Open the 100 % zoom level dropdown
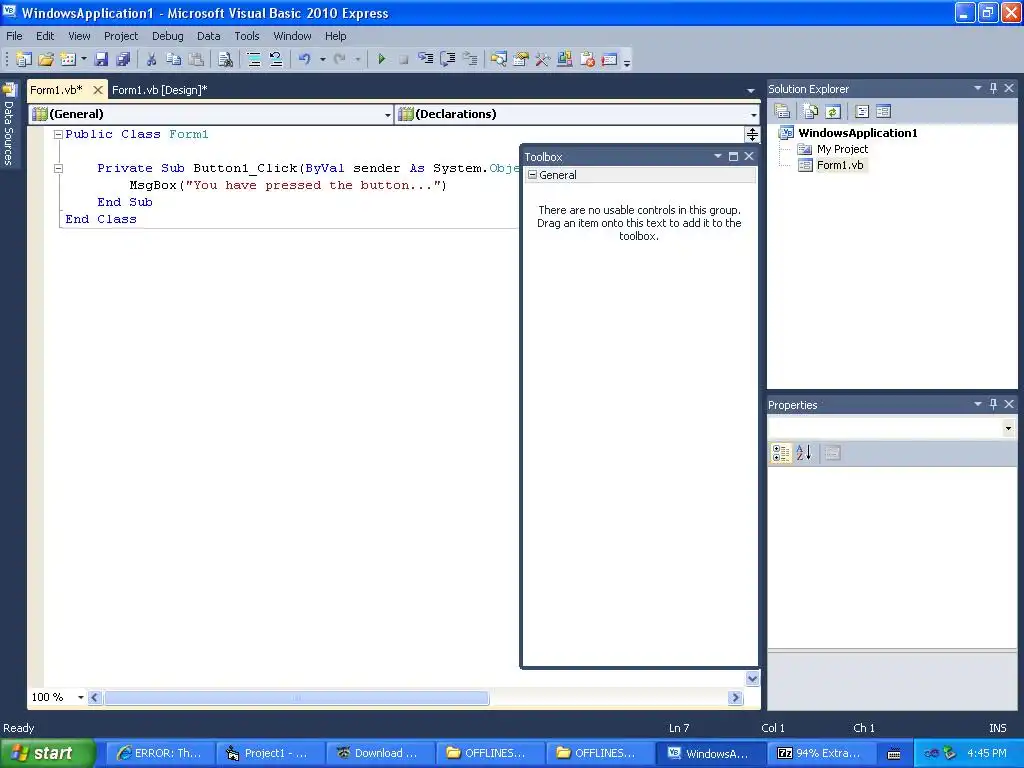 [x=81, y=697]
